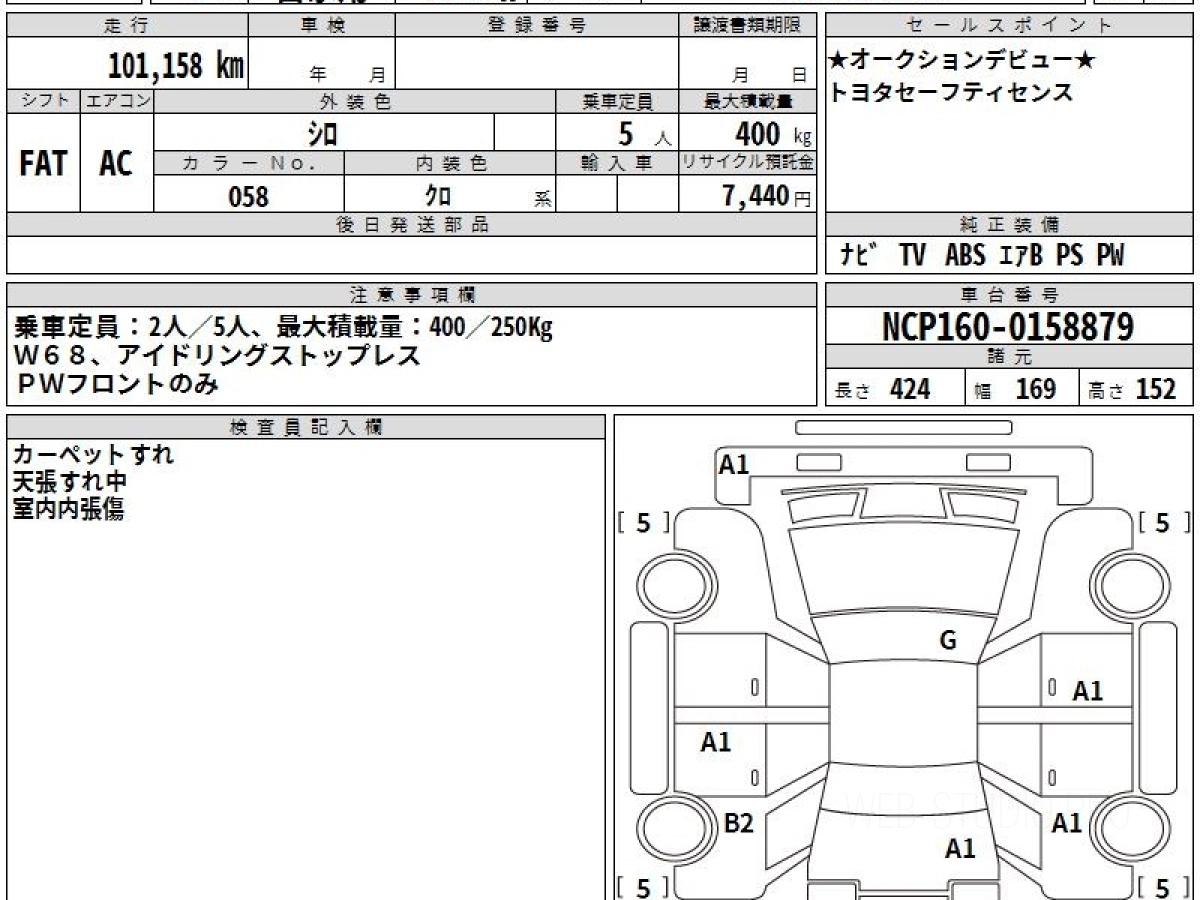Click the エアコン header cell
The width and height of the screenshot is (1200, 900).
[117, 101]
